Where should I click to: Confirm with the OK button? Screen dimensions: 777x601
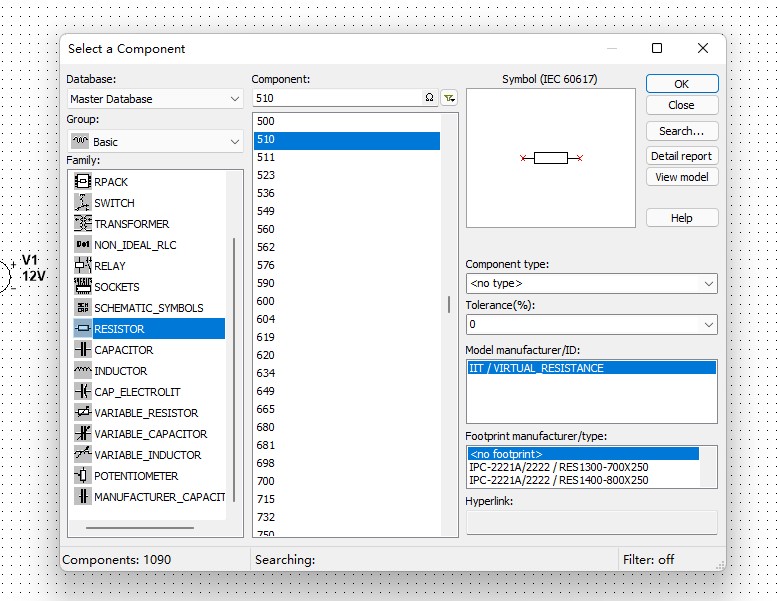[682, 84]
